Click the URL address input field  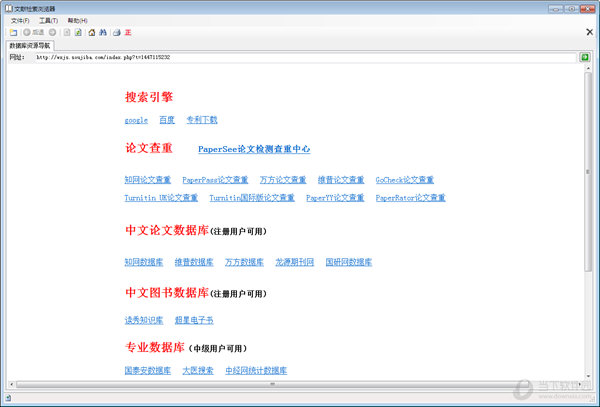click(305, 57)
